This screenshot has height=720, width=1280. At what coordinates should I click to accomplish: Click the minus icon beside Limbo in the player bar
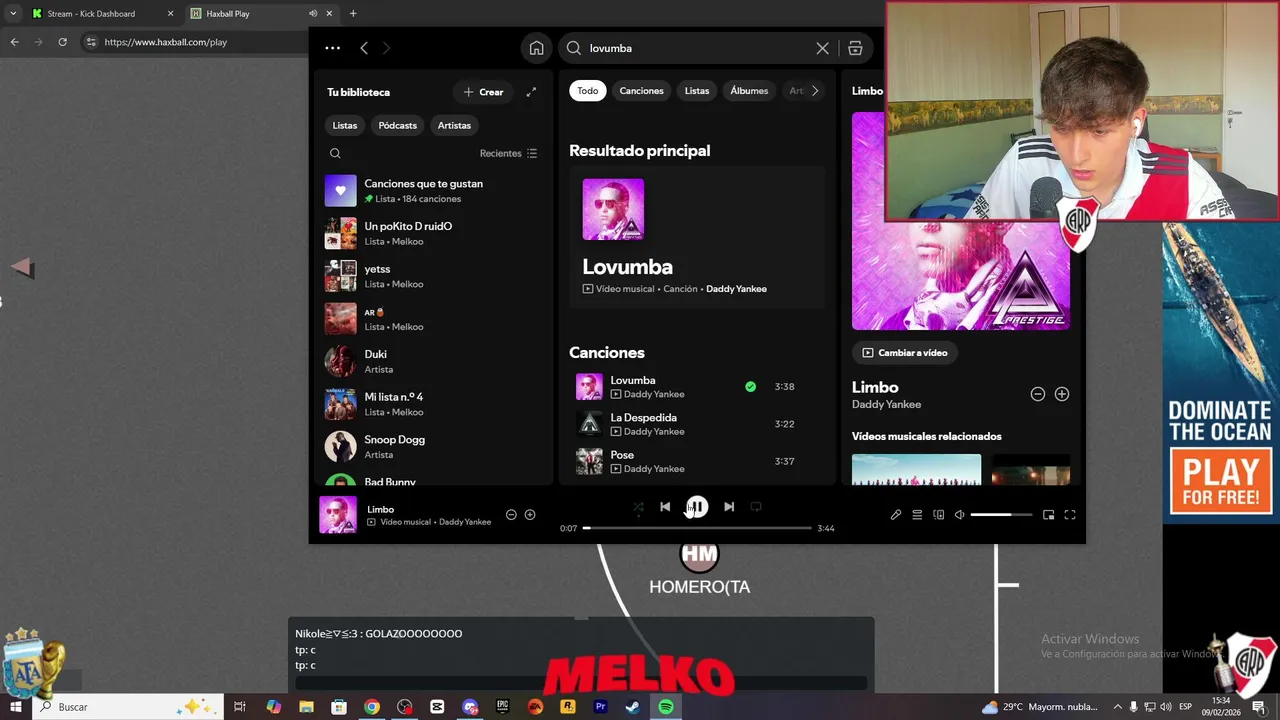(x=511, y=515)
